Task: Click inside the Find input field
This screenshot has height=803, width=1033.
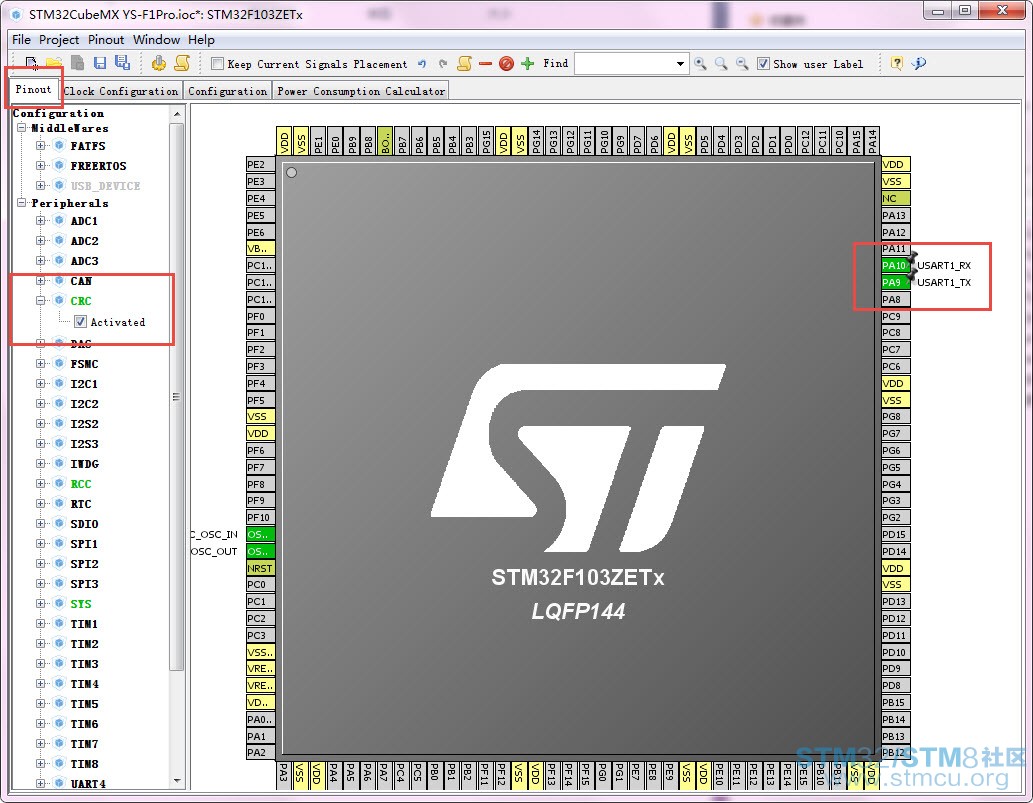Action: (x=624, y=64)
